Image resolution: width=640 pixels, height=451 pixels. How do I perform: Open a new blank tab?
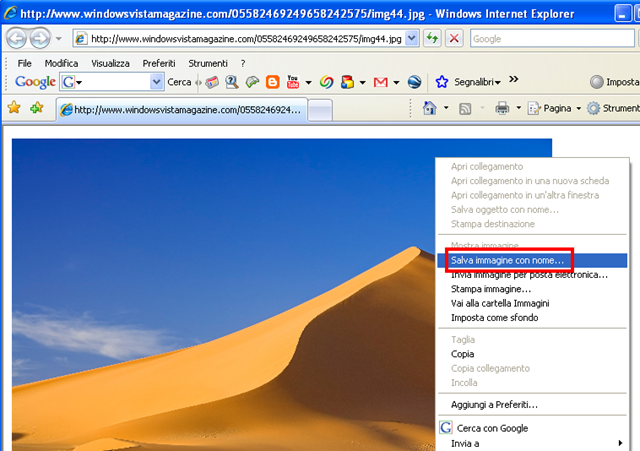click(320, 110)
